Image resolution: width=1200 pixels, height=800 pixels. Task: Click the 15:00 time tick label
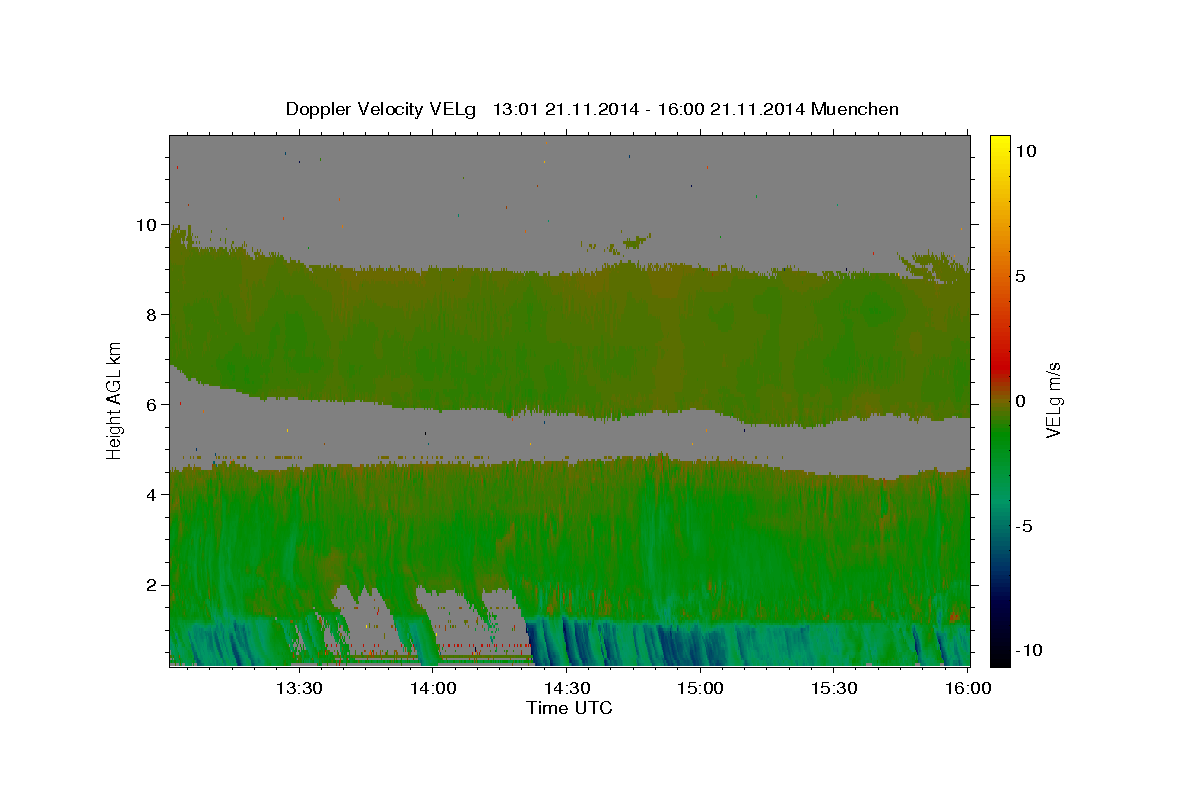coord(701,689)
